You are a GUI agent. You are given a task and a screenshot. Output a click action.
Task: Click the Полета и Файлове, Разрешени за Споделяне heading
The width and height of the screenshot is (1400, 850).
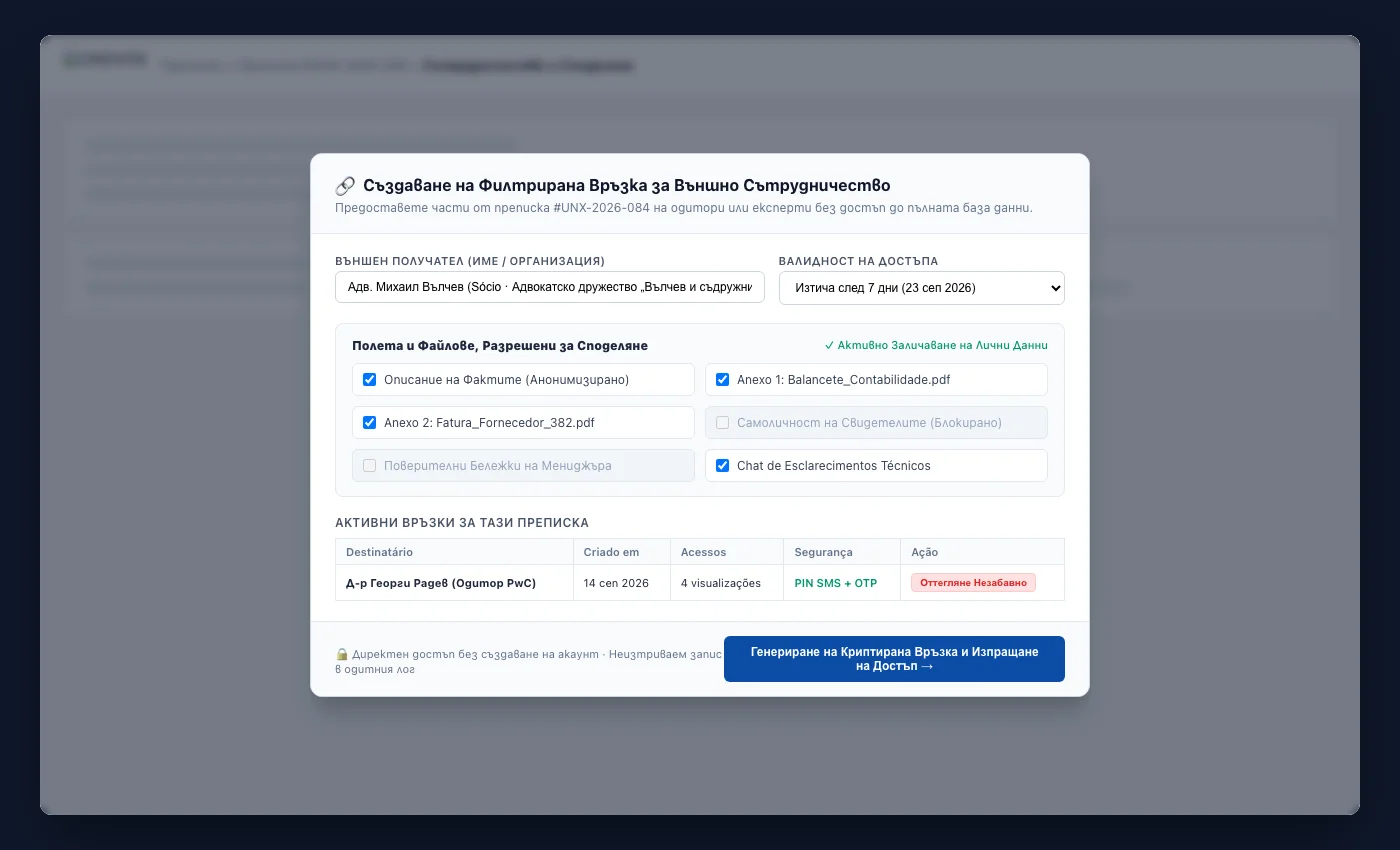(x=500, y=346)
